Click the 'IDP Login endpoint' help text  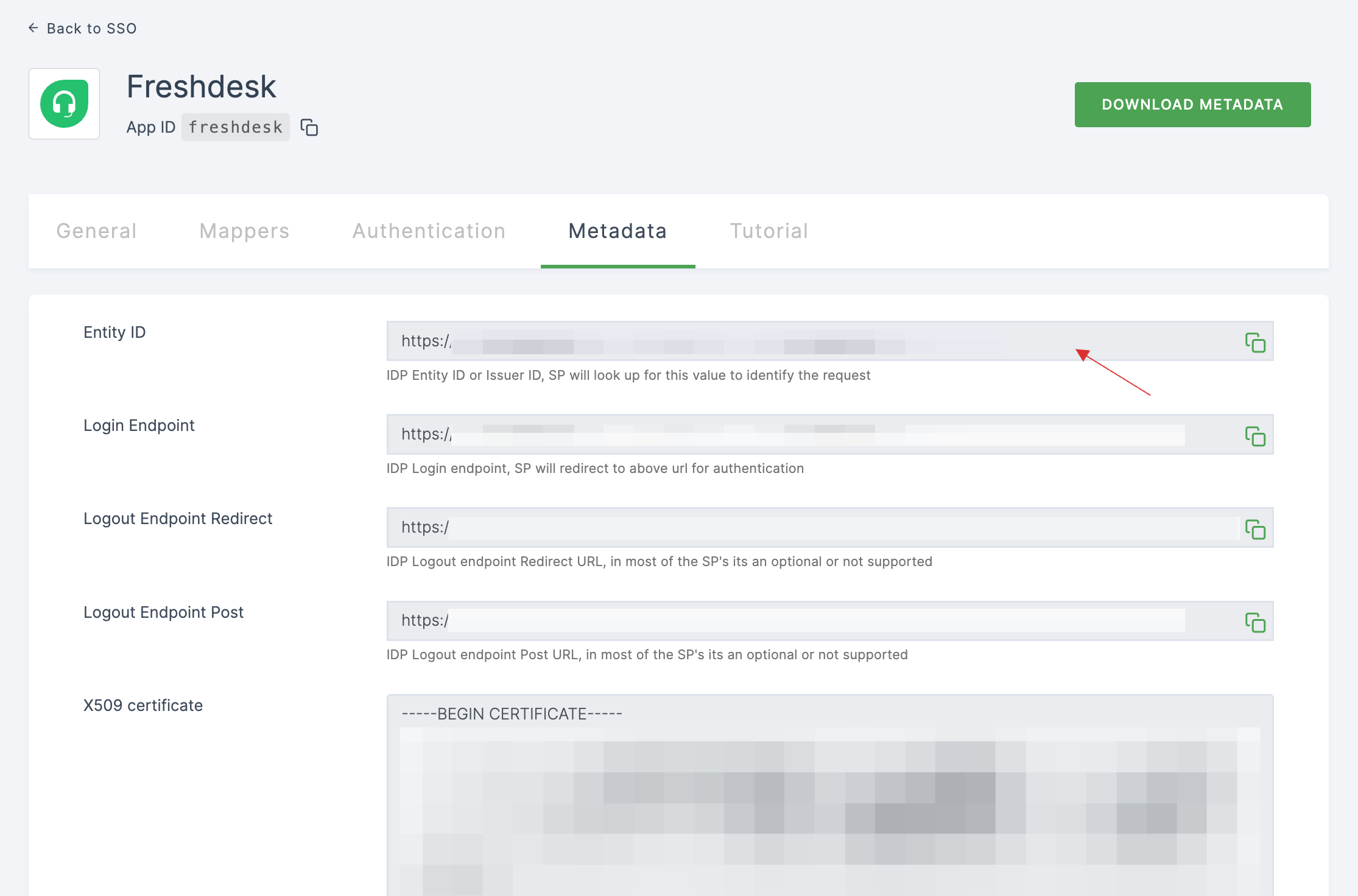pyautogui.click(x=595, y=468)
